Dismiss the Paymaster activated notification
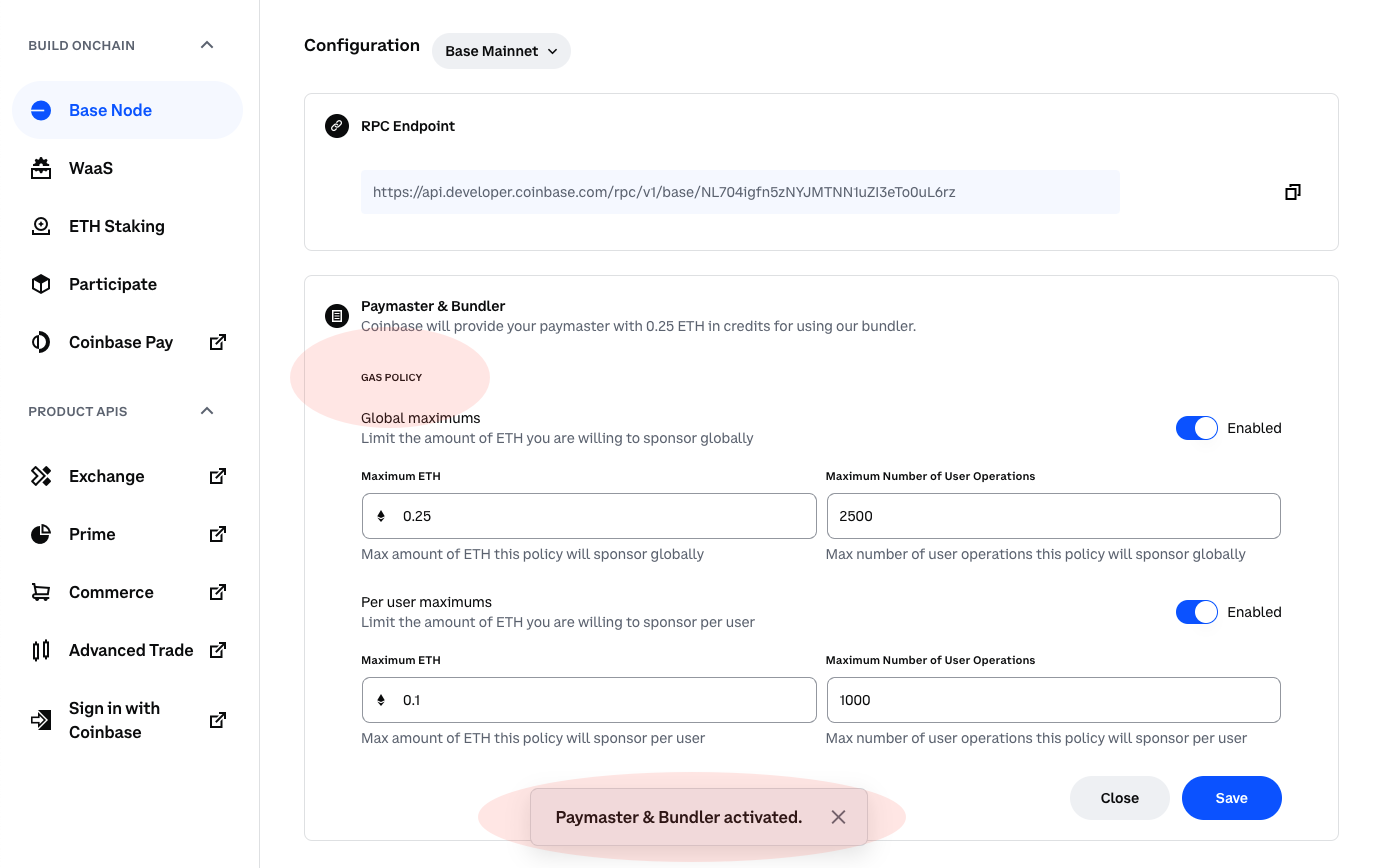The height and width of the screenshot is (868, 1383). tap(838, 817)
